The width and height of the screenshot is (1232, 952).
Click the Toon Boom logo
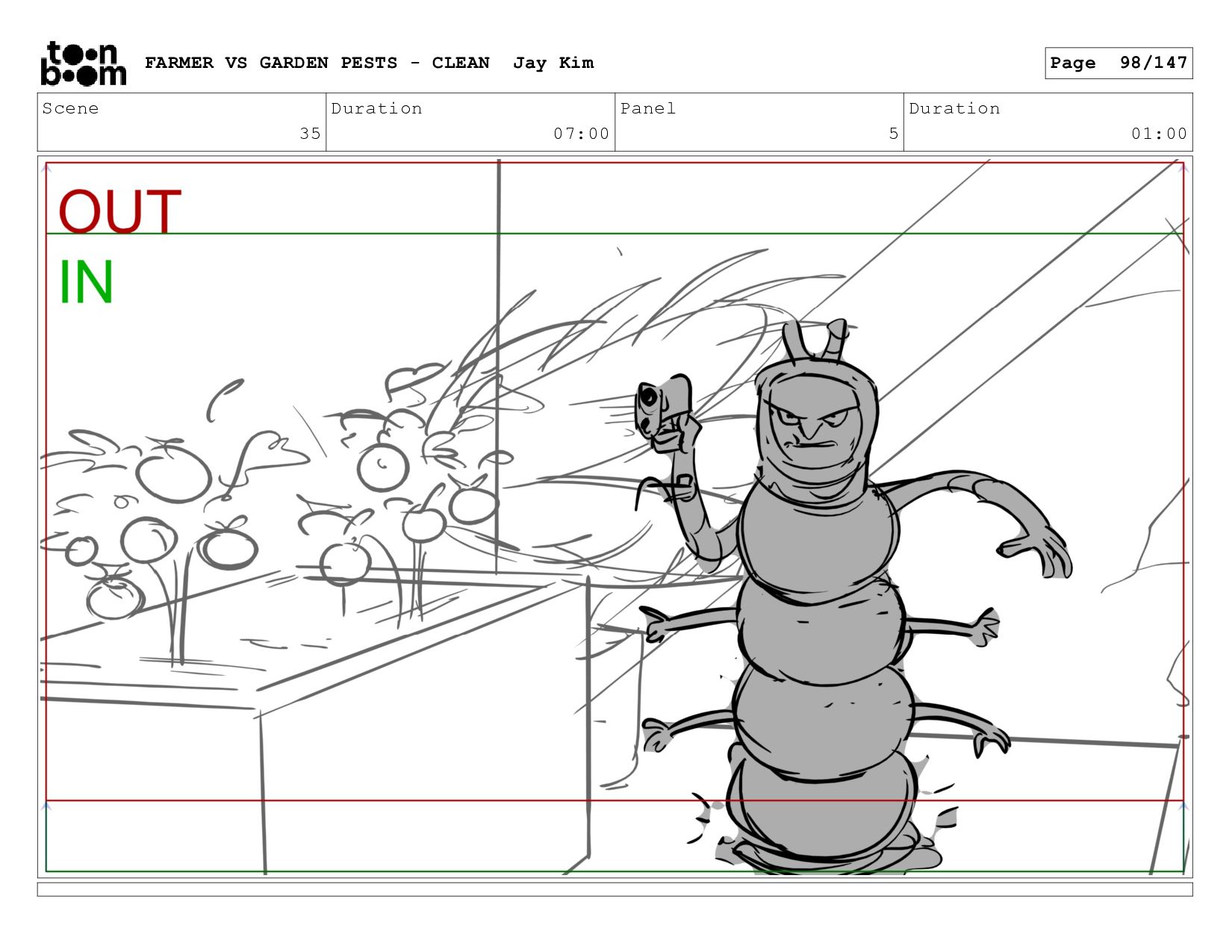click(83, 63)
